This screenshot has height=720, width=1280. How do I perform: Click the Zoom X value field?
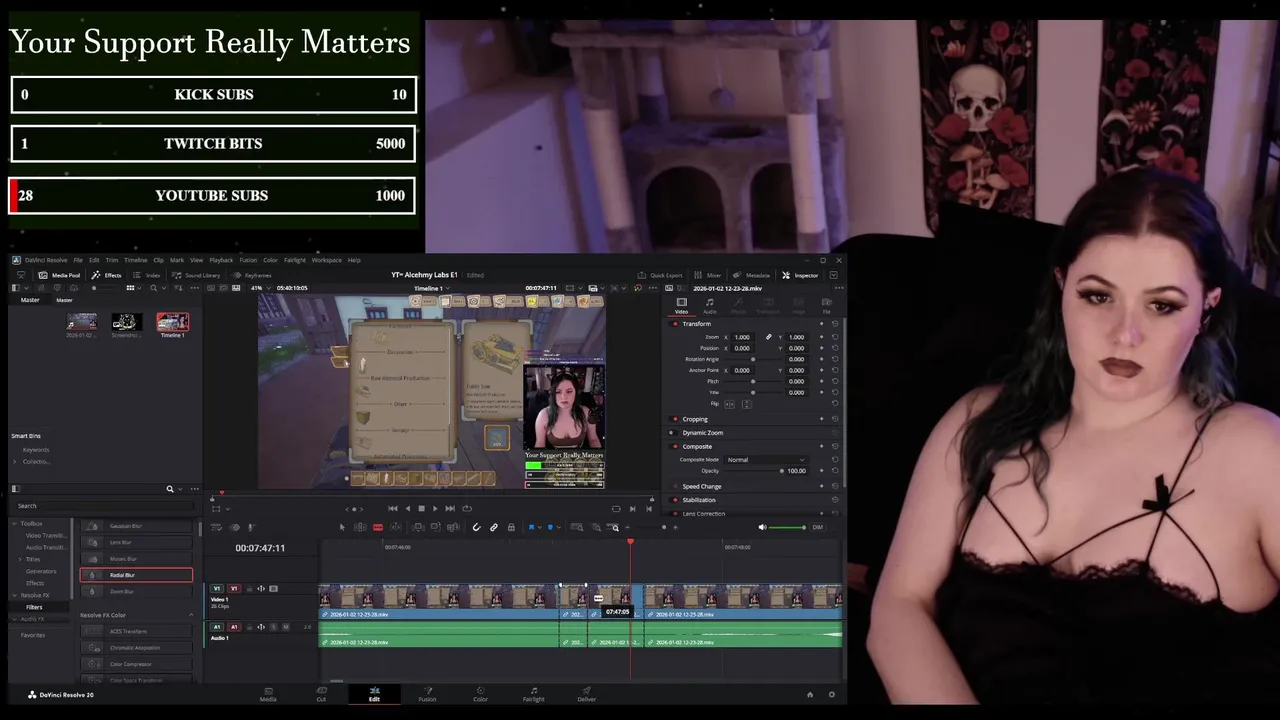click(x=742, y=337)
